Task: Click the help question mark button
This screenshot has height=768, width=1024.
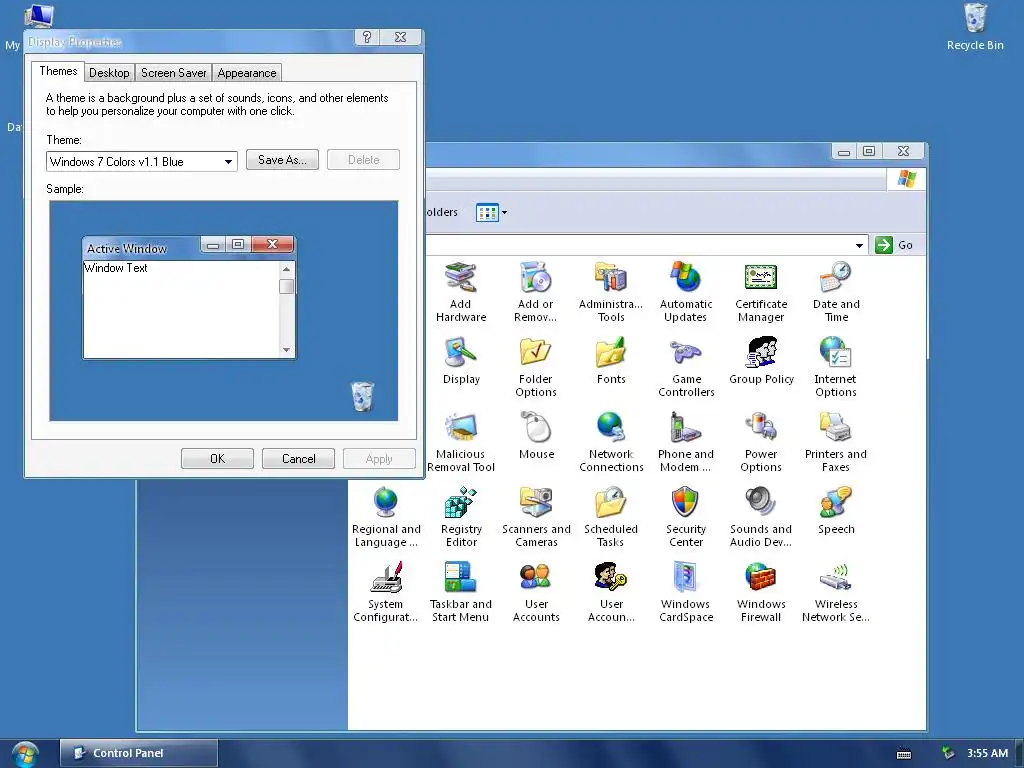Action: tap(367, 37)
